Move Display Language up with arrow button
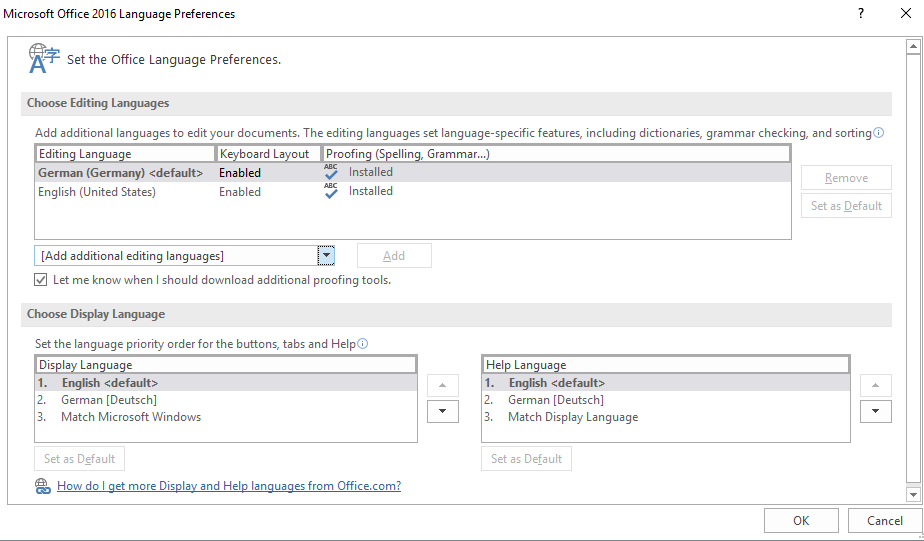Viewport: 924px width, 541px height. pyautogui.click(x=443, y=385)
